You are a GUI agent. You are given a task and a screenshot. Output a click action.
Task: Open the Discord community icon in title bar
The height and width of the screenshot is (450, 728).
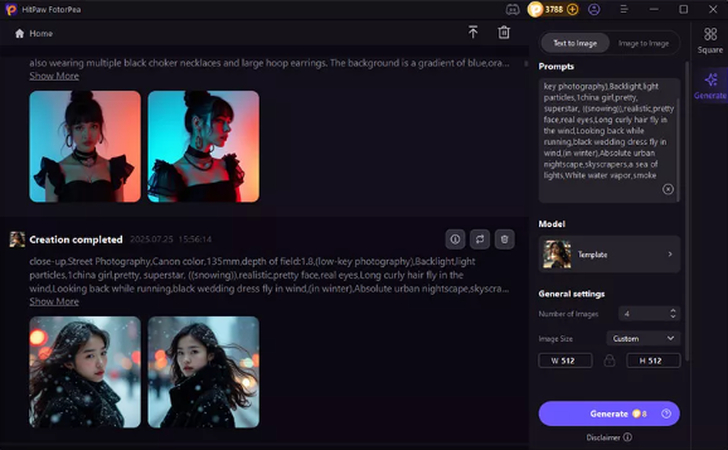[x=513, y=9]
